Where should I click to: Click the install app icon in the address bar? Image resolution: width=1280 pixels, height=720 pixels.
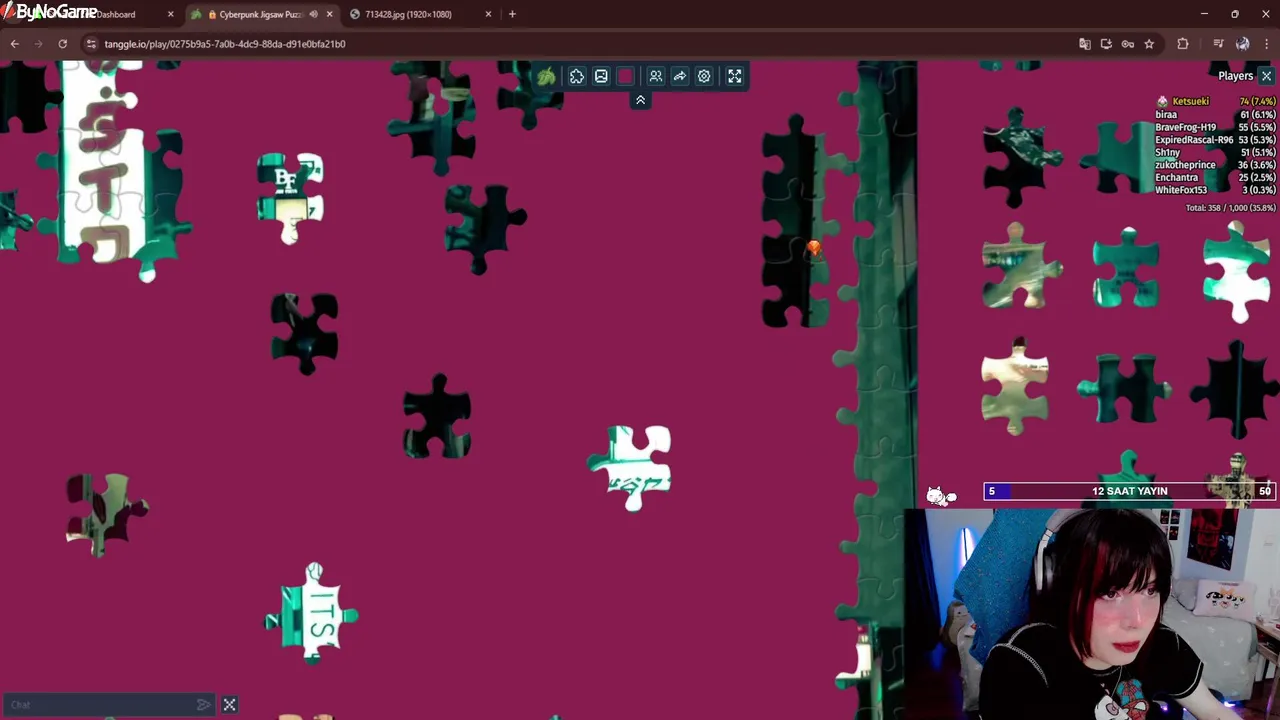coord(1106,44)
